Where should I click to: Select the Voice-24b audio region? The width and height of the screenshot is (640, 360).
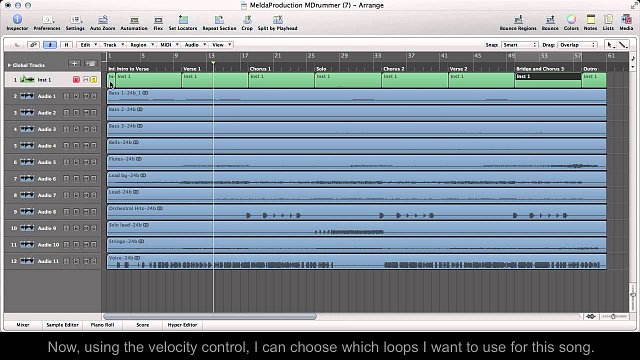tap(356, 261)
